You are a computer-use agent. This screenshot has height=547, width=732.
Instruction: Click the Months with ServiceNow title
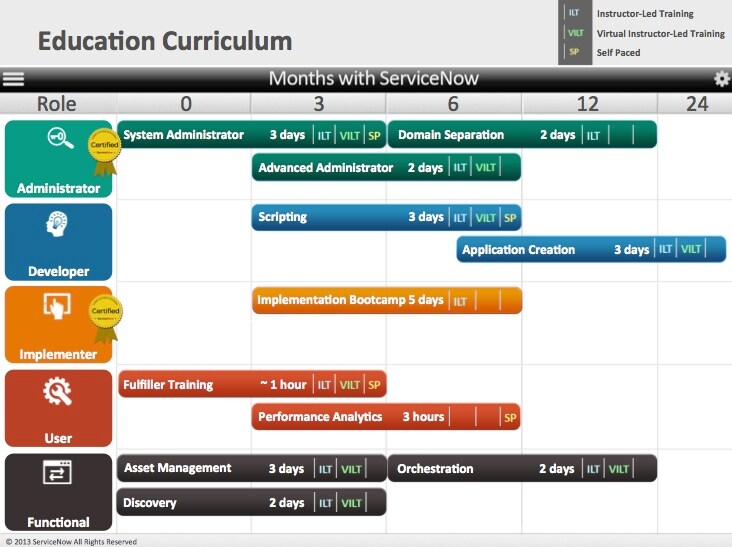[373, 78]
